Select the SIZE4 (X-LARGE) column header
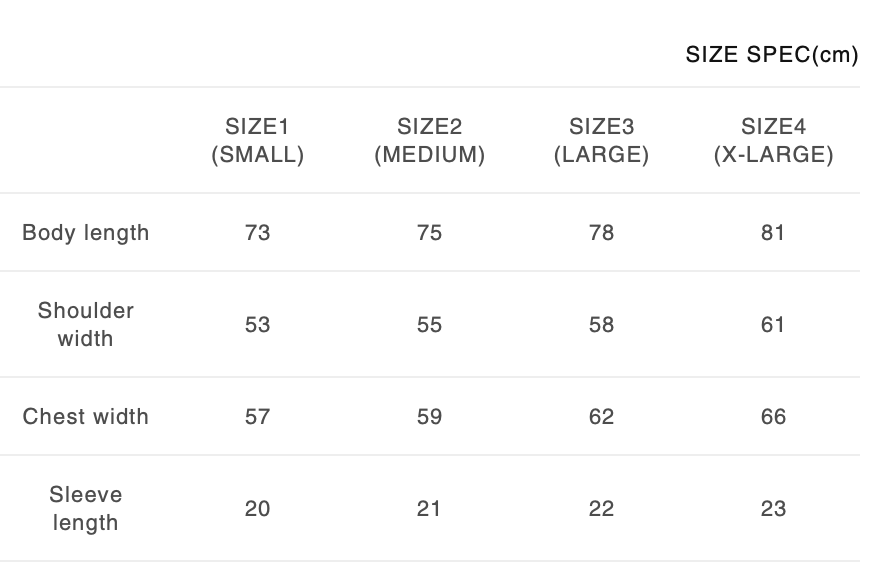Image resolution: width=896 pixels, height=566 pixels. pos(774,141)
